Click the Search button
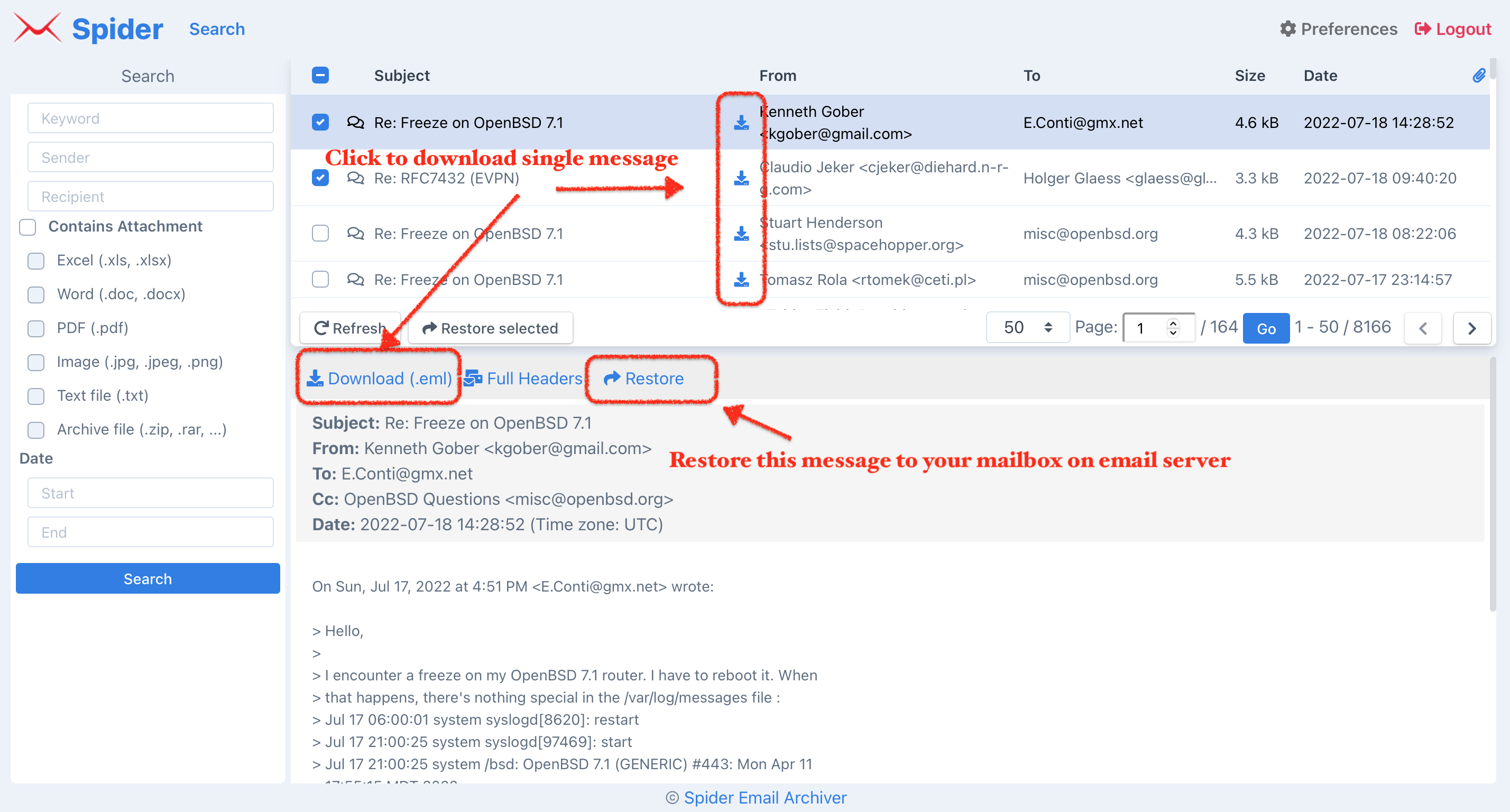 click(147, 578)
